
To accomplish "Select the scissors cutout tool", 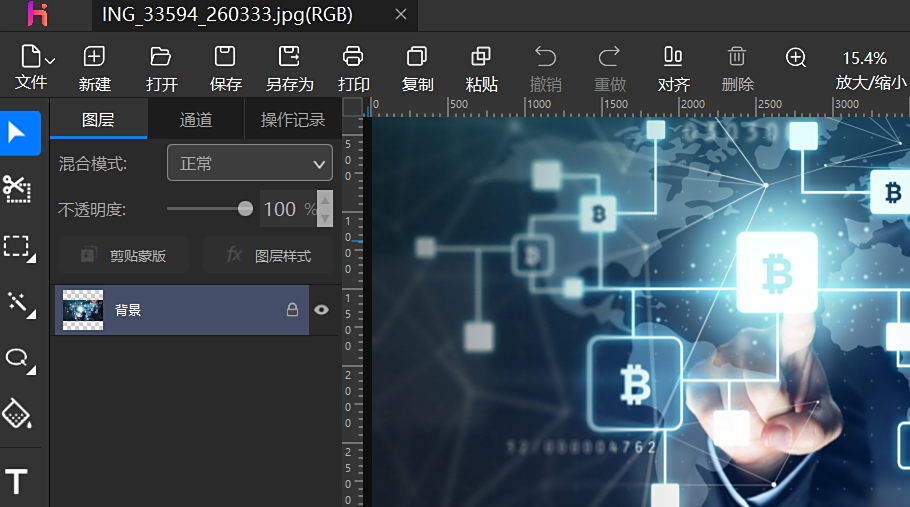I will pos(17,189).
